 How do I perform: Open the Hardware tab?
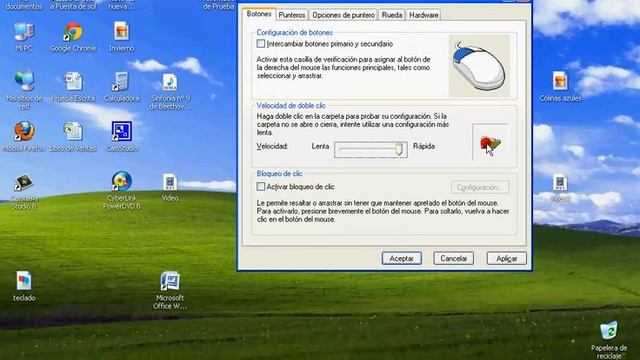[x=424, y=15]
